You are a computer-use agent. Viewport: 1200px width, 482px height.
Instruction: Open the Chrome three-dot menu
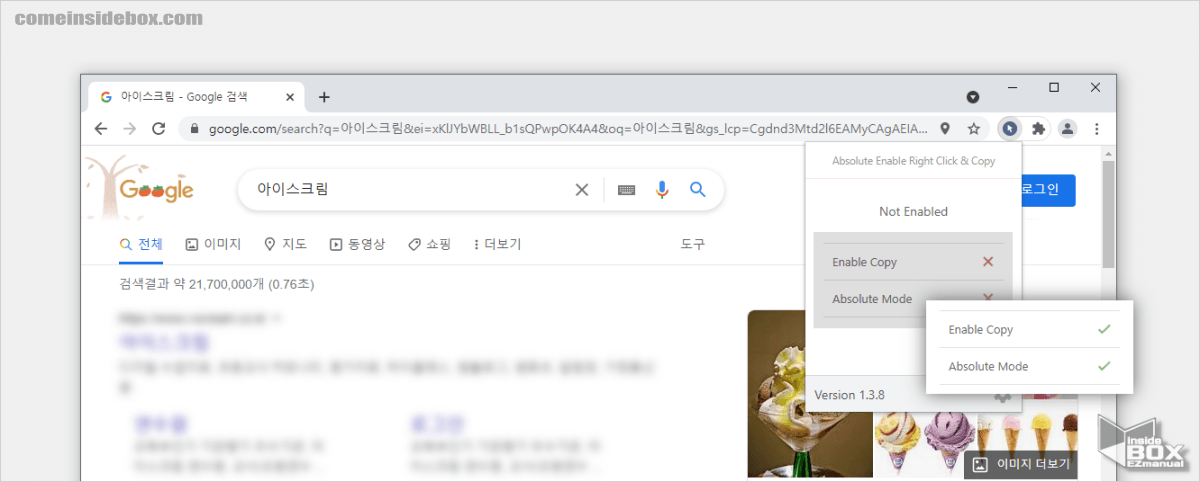tap(1097, 128)
